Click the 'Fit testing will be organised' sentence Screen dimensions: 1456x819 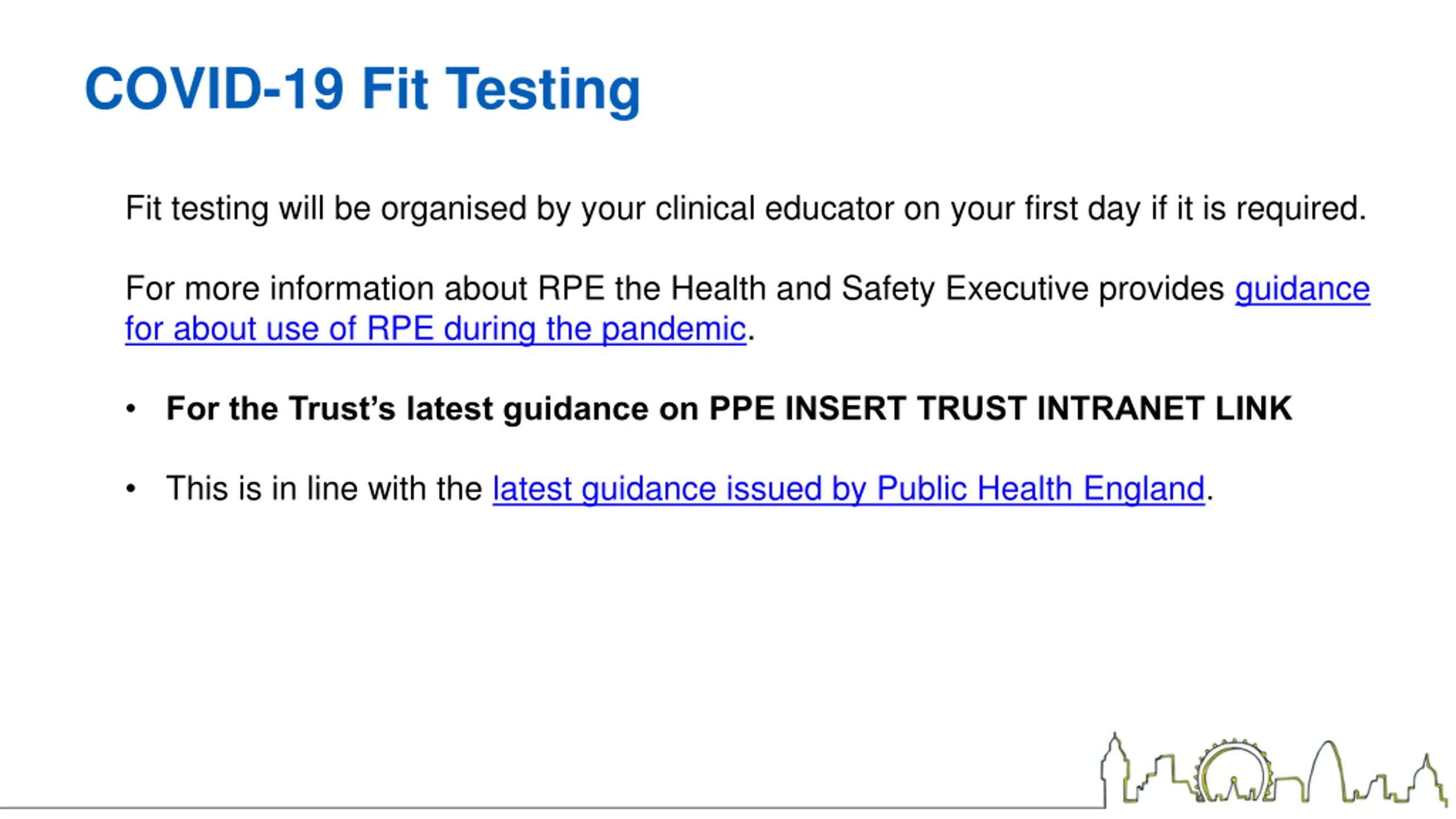coord(746,209)
